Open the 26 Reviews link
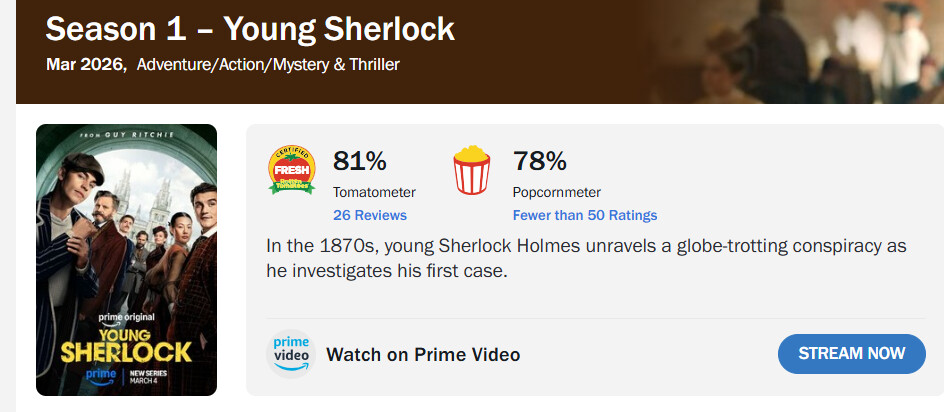 (x=370, y=215)
